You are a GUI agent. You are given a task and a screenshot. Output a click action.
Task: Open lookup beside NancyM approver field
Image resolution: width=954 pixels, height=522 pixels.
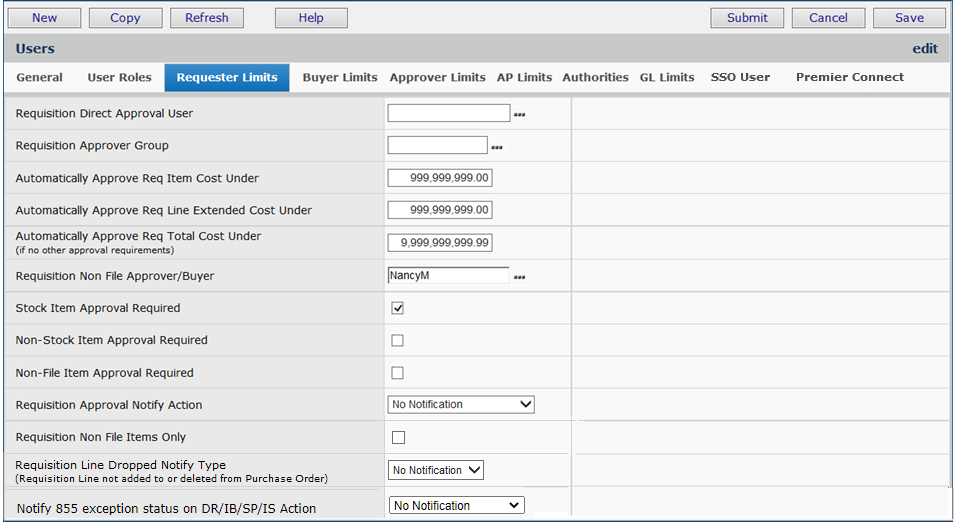point(519,277)
